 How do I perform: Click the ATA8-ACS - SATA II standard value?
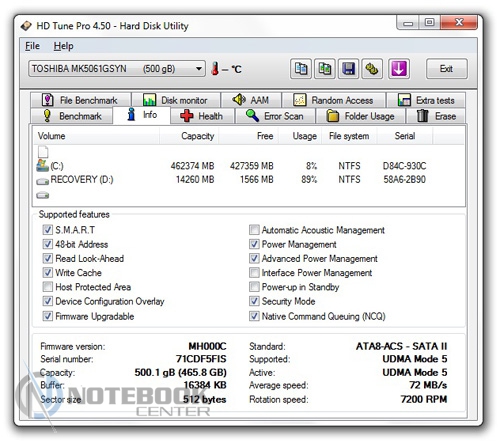coord(401,346)
